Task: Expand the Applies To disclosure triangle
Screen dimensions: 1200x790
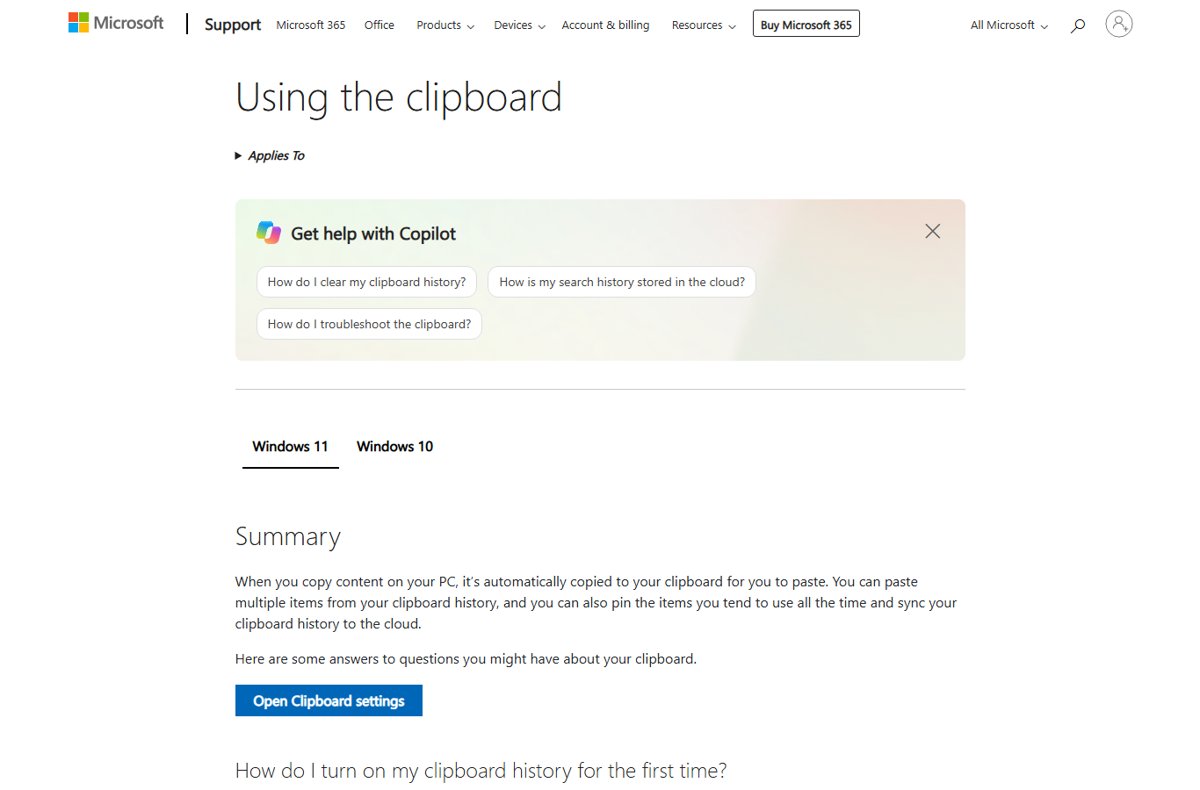Action: coord(238,156)
